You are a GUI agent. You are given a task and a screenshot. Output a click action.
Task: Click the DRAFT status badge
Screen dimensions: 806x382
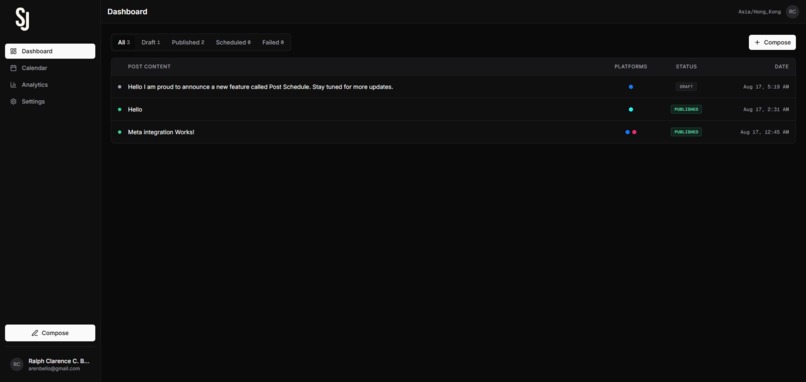point(686,87)
